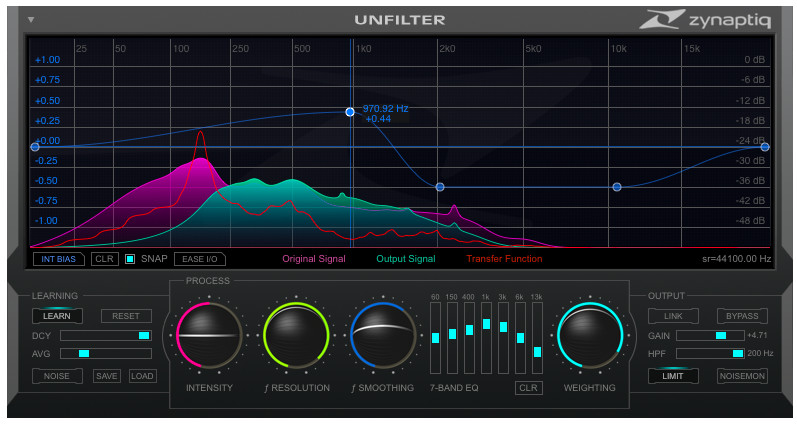Adjust the AVG slider
Screen dimensions: 797x425
tap(106, 353)
